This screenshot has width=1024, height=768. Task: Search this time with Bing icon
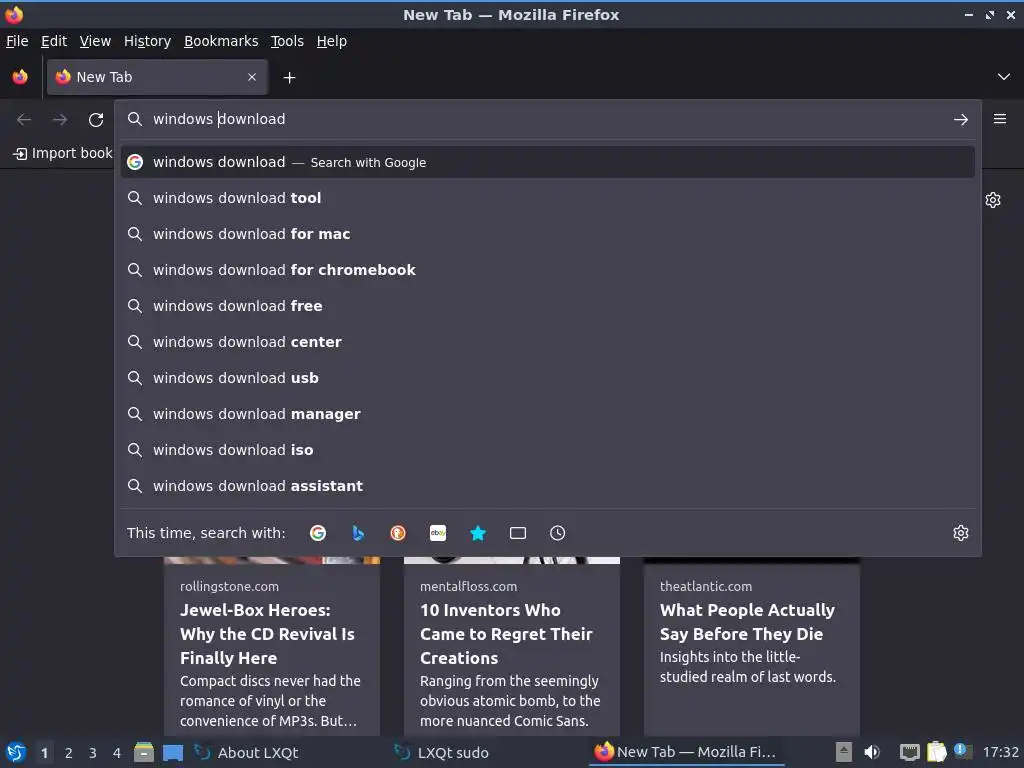coord(358,533)
